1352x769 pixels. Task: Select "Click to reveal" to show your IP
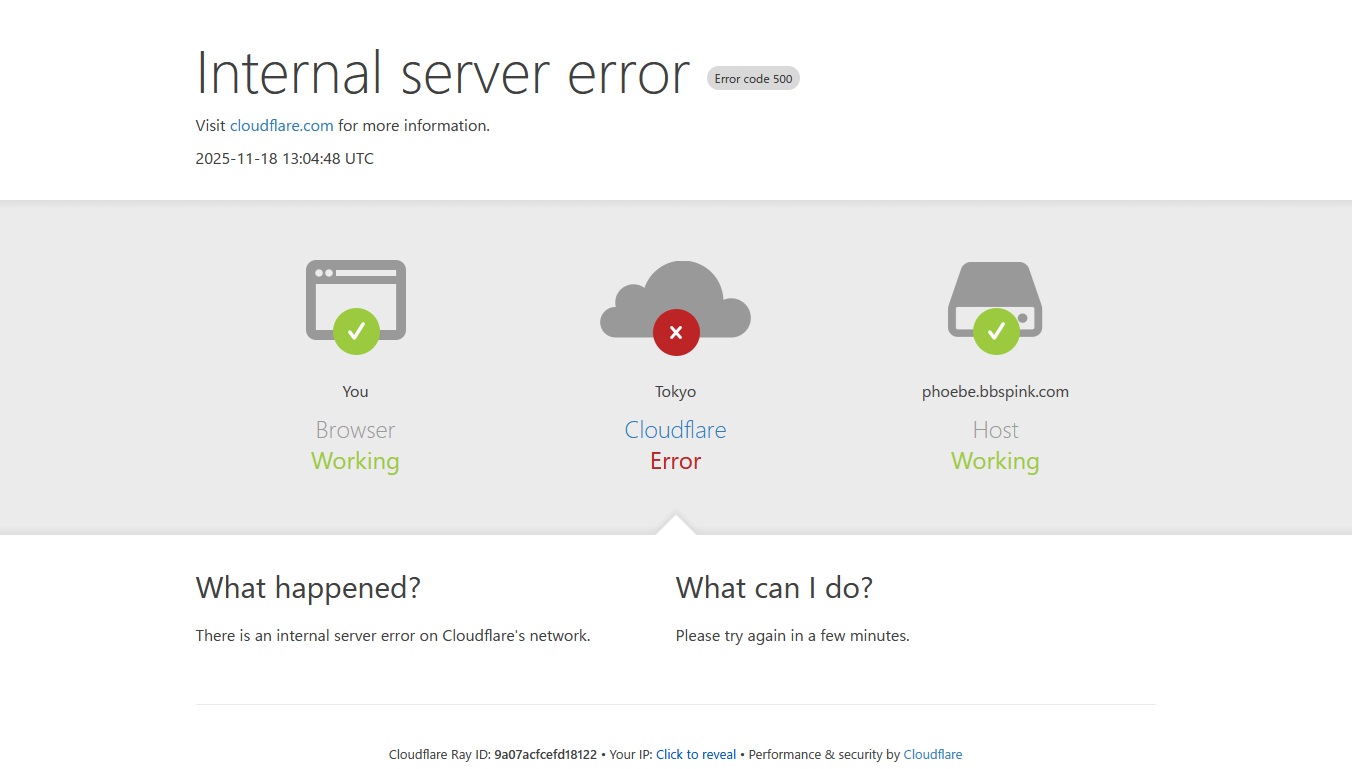[696, 755]
